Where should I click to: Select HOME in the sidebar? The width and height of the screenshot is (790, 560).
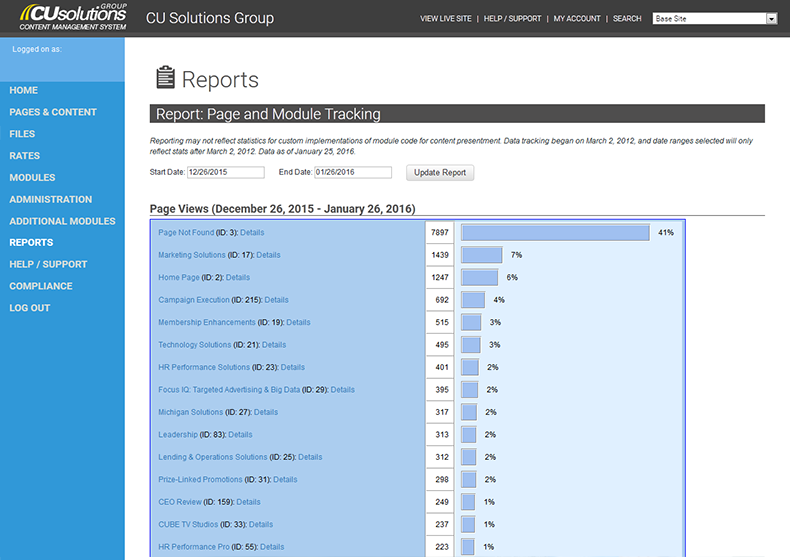23,90
